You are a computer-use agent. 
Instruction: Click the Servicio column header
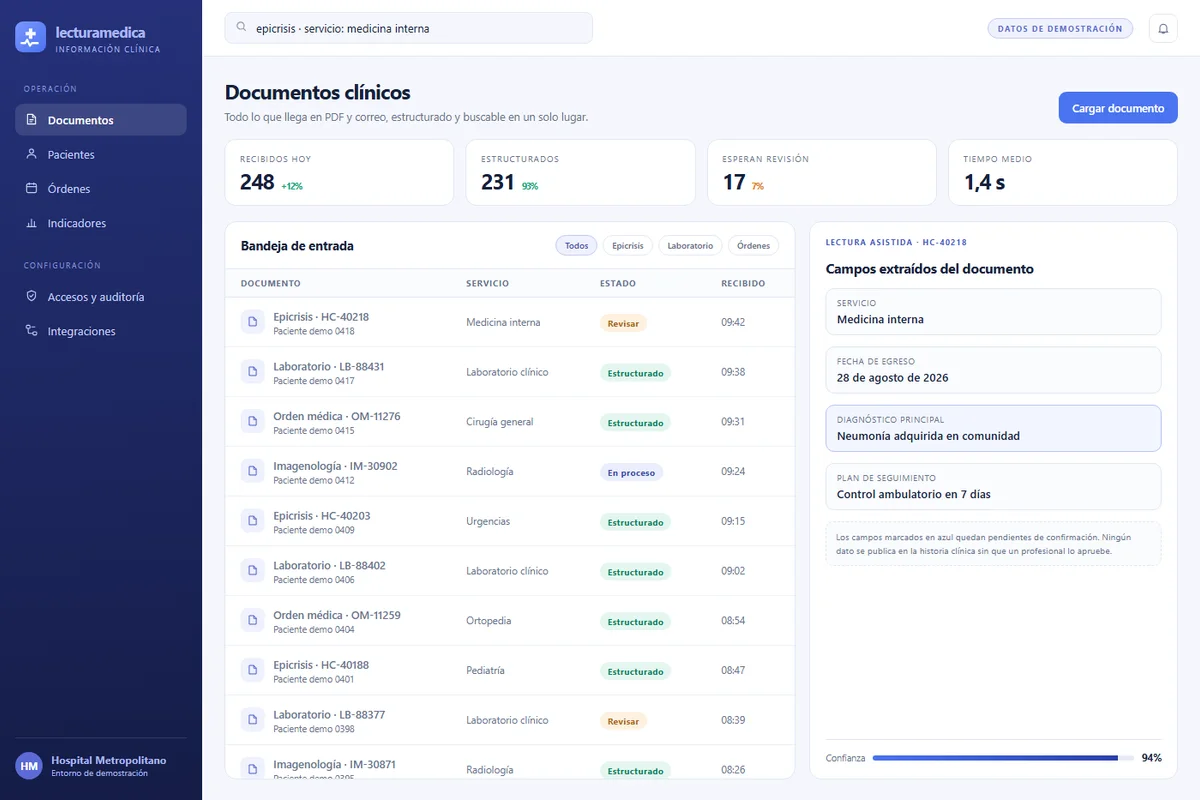[488, 283]
